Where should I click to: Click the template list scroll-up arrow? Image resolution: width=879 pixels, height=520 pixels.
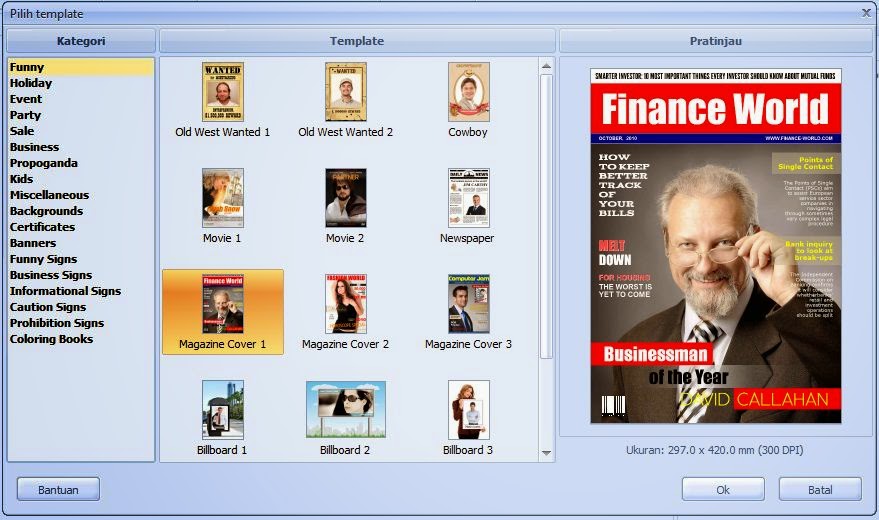pyautogui.click(x=547, y=66)
